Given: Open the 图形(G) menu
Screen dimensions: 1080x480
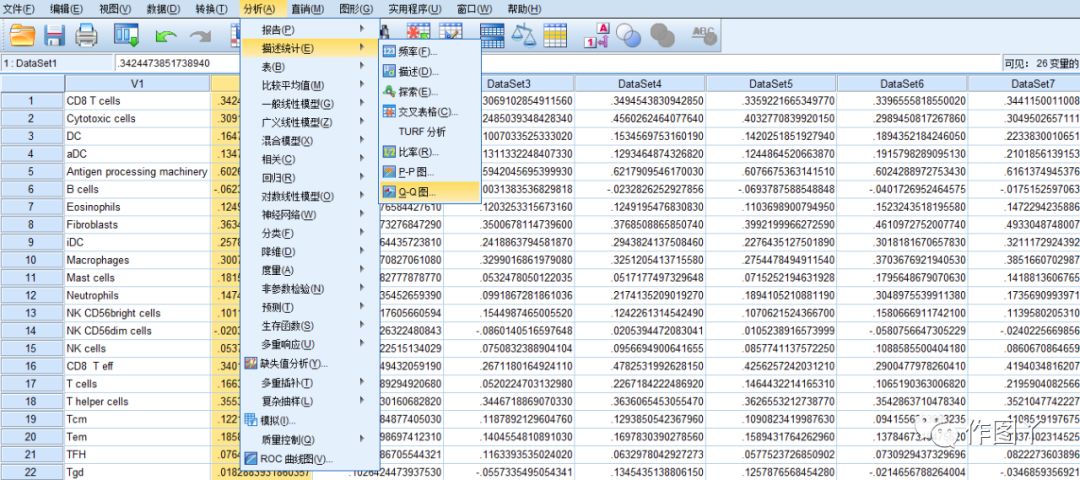Looking at the screenshot, I should pyautogui.click(x=356, y=9).
